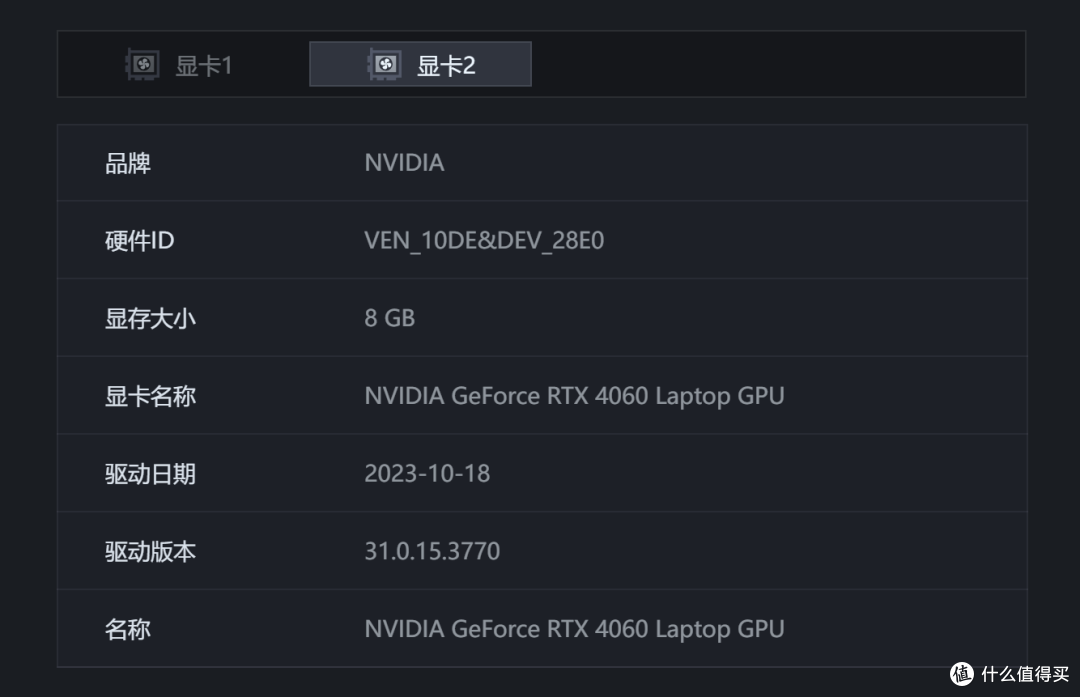
Task: Select the 驱动日期 value 2023-10-18
Action: click(427, 473)
